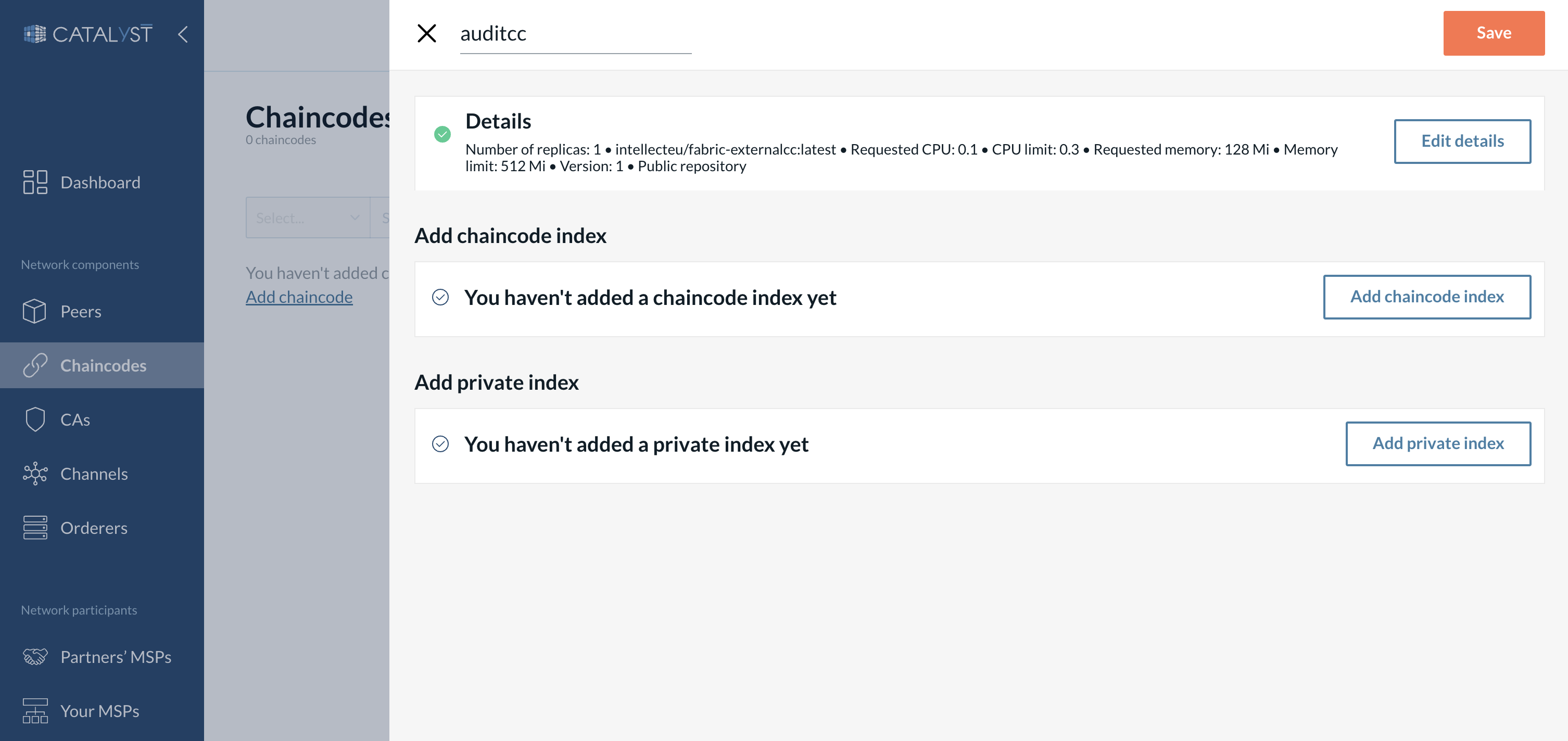Viewport: 1568px width, 741px height.
Task: Open the Chaincodes section icon
Action: point(35,365)
